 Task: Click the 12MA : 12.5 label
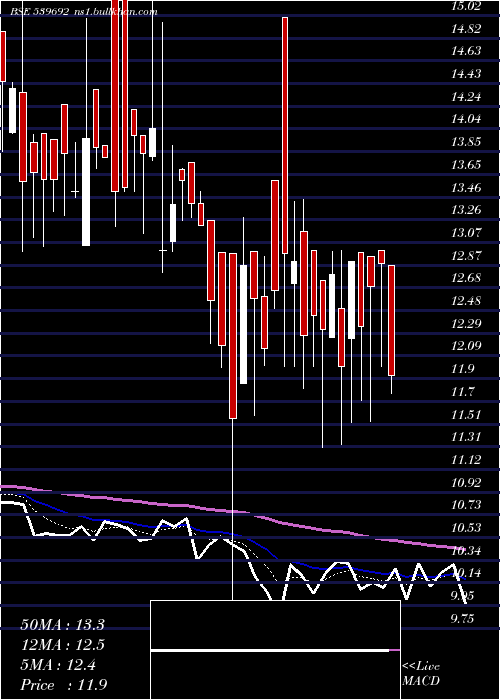(x=62, y=645)
